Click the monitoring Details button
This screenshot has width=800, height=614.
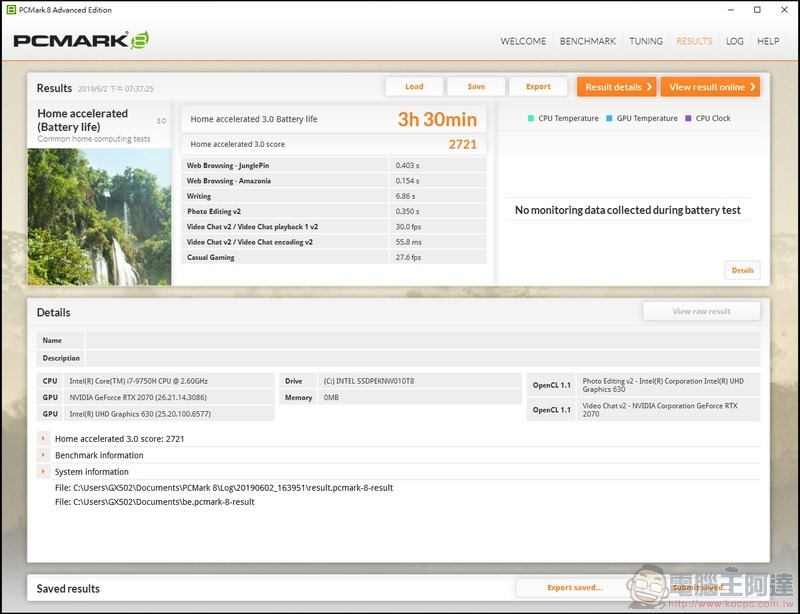point(742,271)
